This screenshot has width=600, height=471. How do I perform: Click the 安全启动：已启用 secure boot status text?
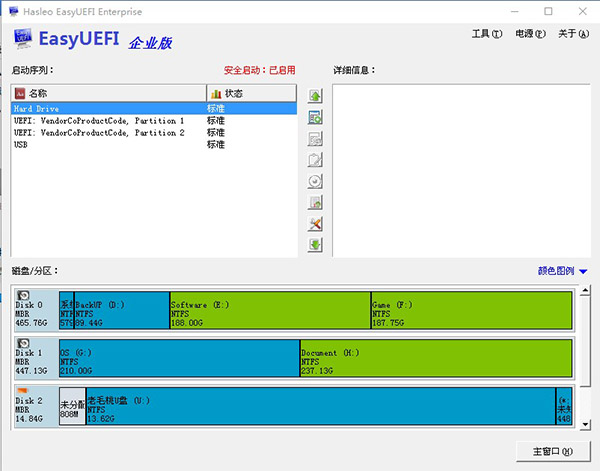[x=259, y=70]
